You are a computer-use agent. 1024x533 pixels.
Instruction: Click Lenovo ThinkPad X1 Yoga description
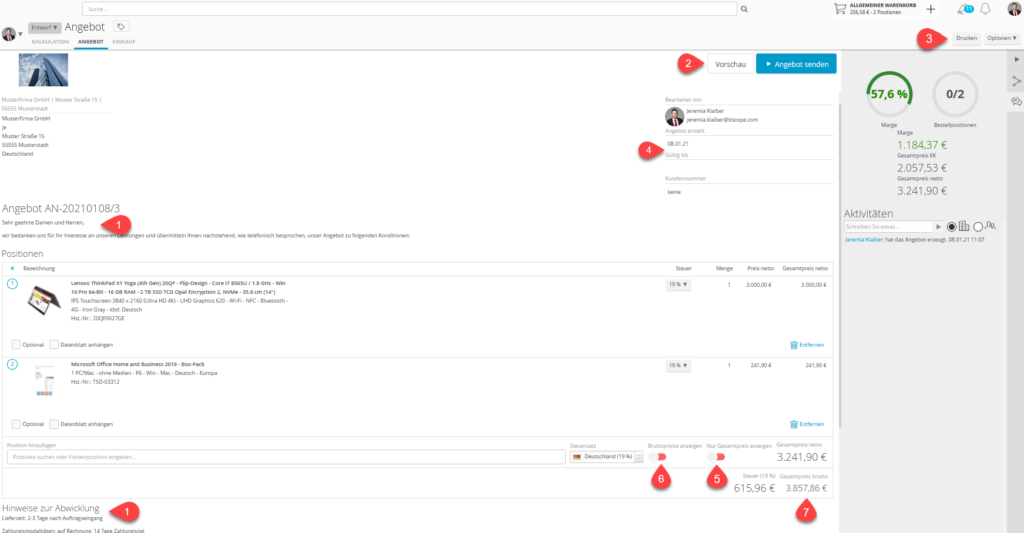pyautogui.click(x=179, y=300)
